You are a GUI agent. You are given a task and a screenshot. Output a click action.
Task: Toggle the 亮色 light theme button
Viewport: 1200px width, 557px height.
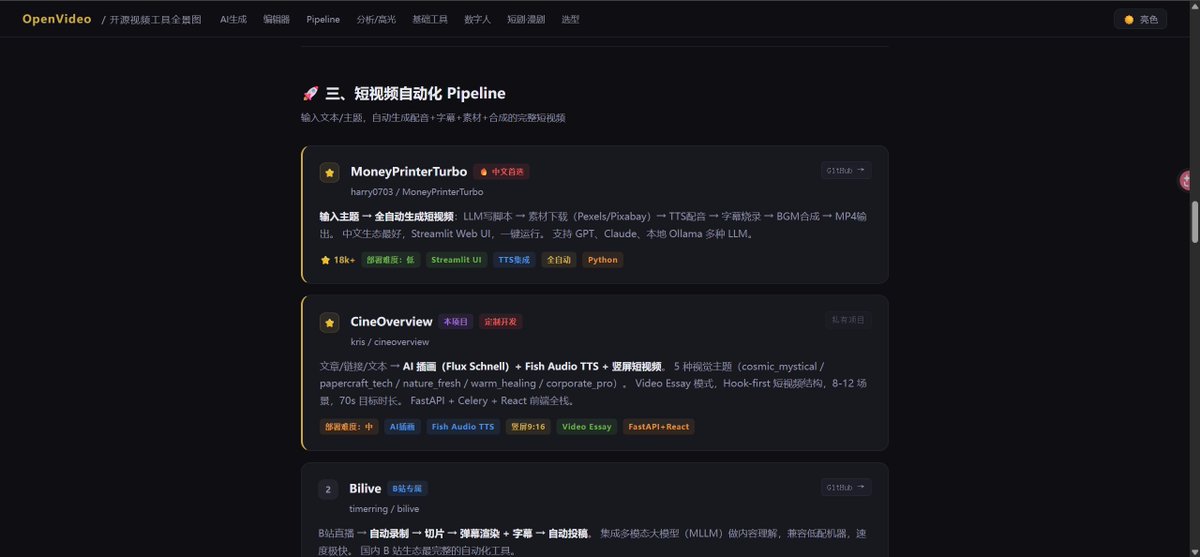(1140, 19)
